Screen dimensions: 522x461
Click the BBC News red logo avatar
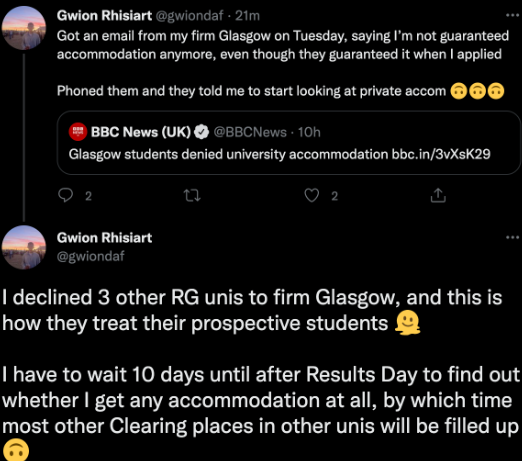pyautogui.click(x=78, y=132)
